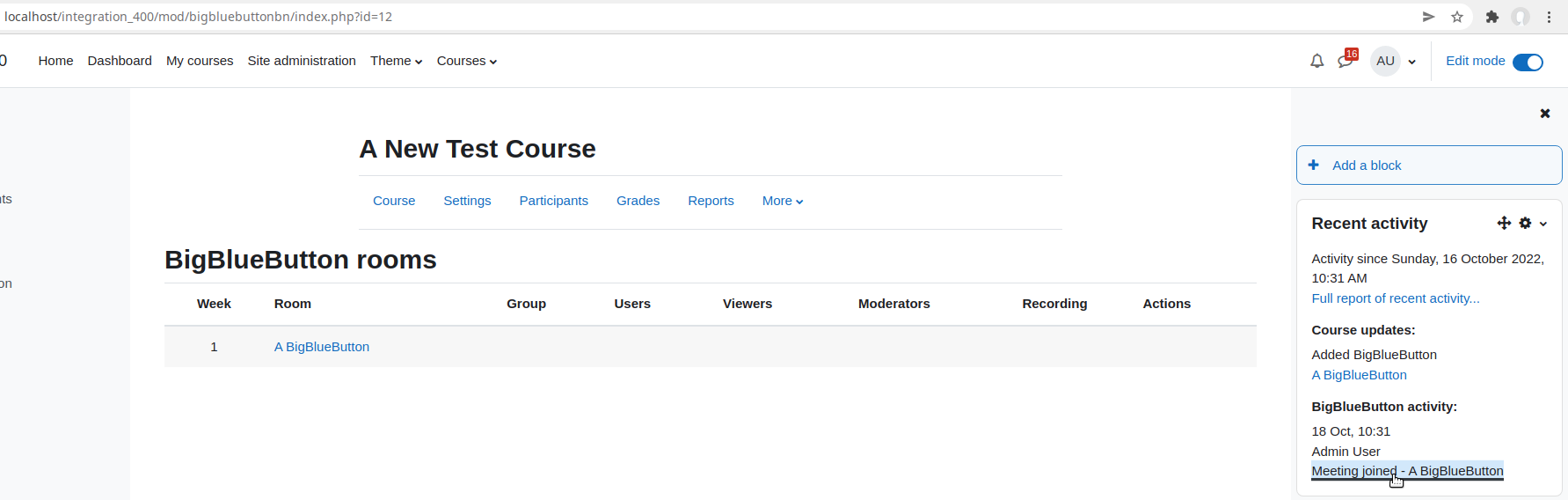
Task: Open Recent activity block gear menu
Action: [x=1525, y=224]
